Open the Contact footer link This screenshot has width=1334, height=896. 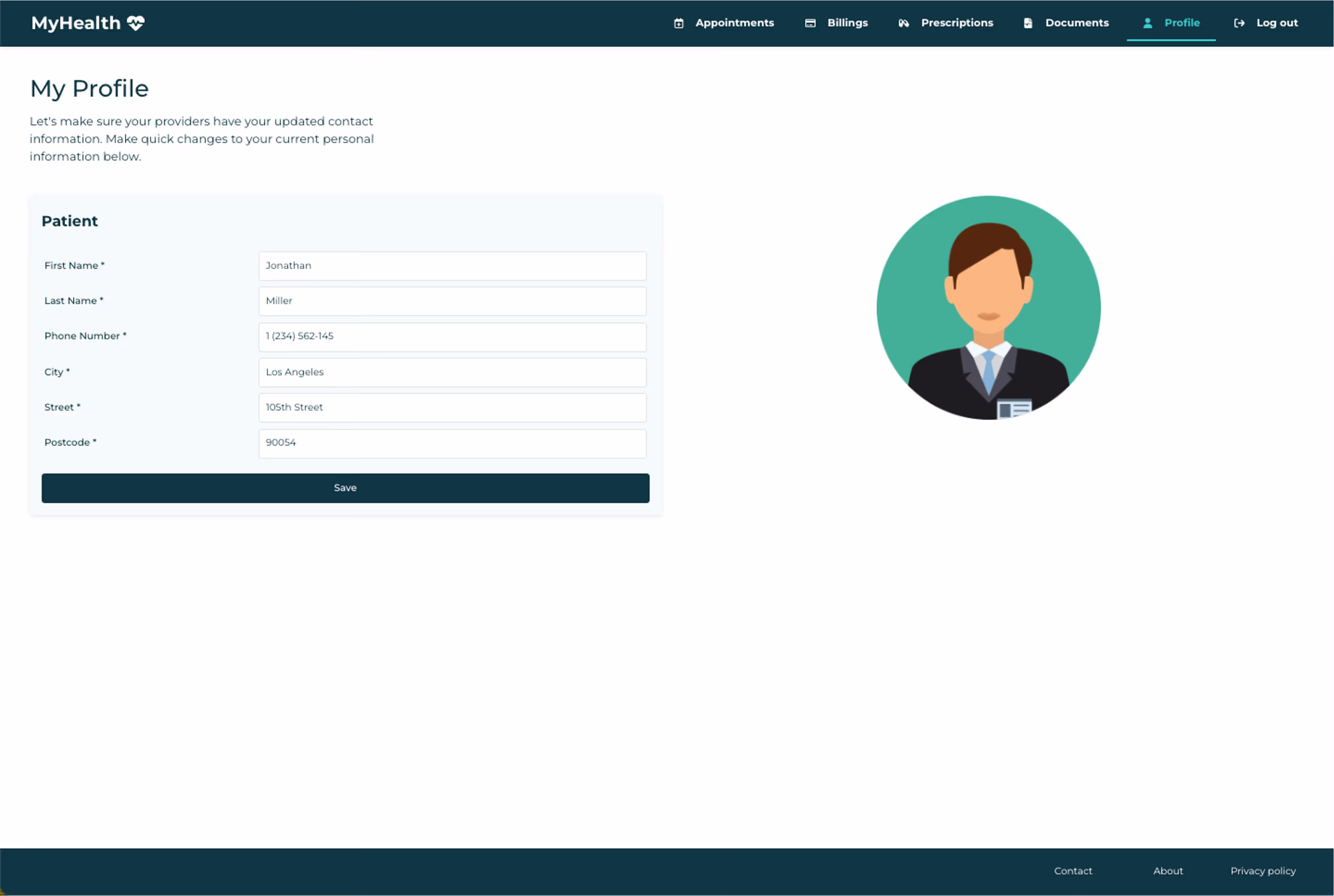click(1072, 871)
